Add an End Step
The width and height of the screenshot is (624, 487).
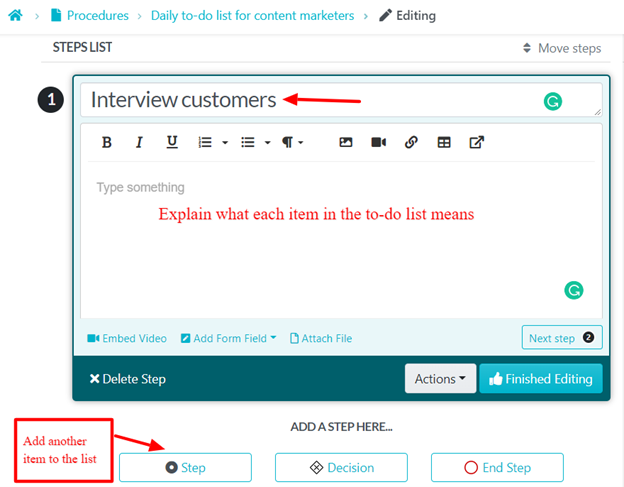pos(497,468)
